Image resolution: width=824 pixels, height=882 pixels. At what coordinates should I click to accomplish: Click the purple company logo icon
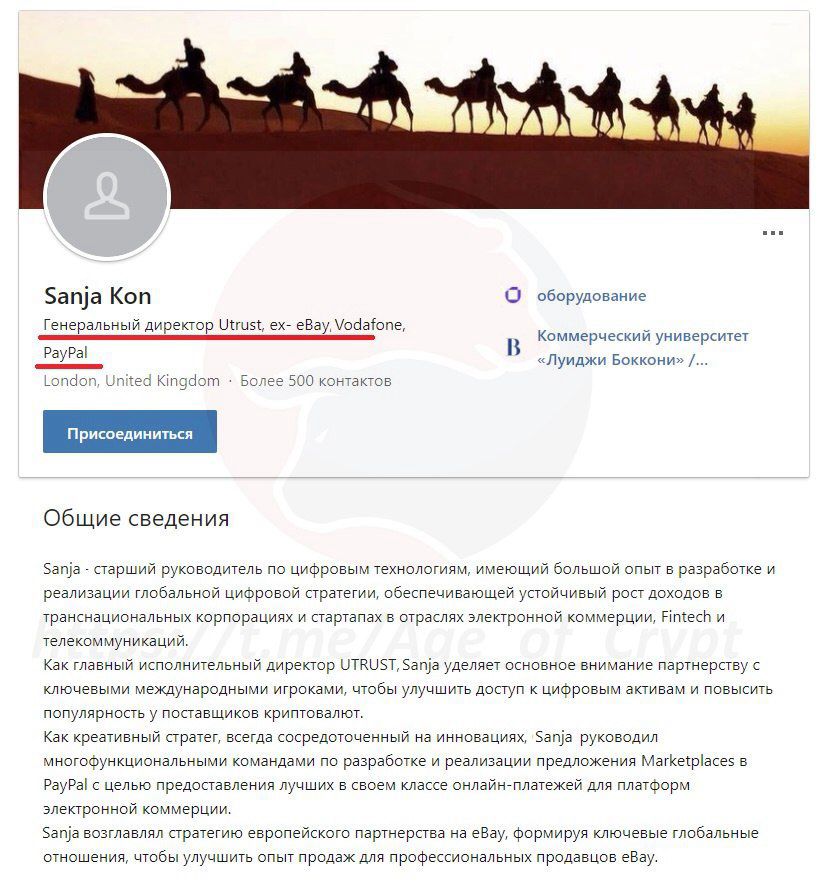[512, 295]
